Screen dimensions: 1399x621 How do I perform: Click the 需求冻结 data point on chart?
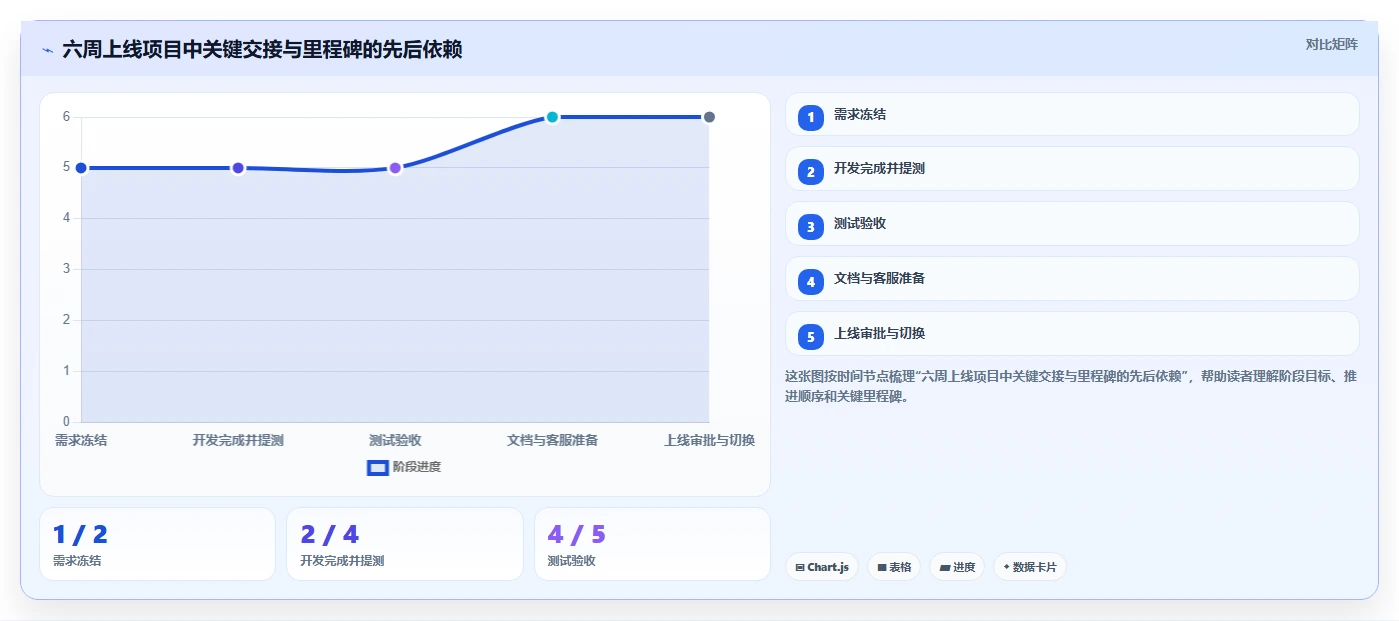click(81, 168)
